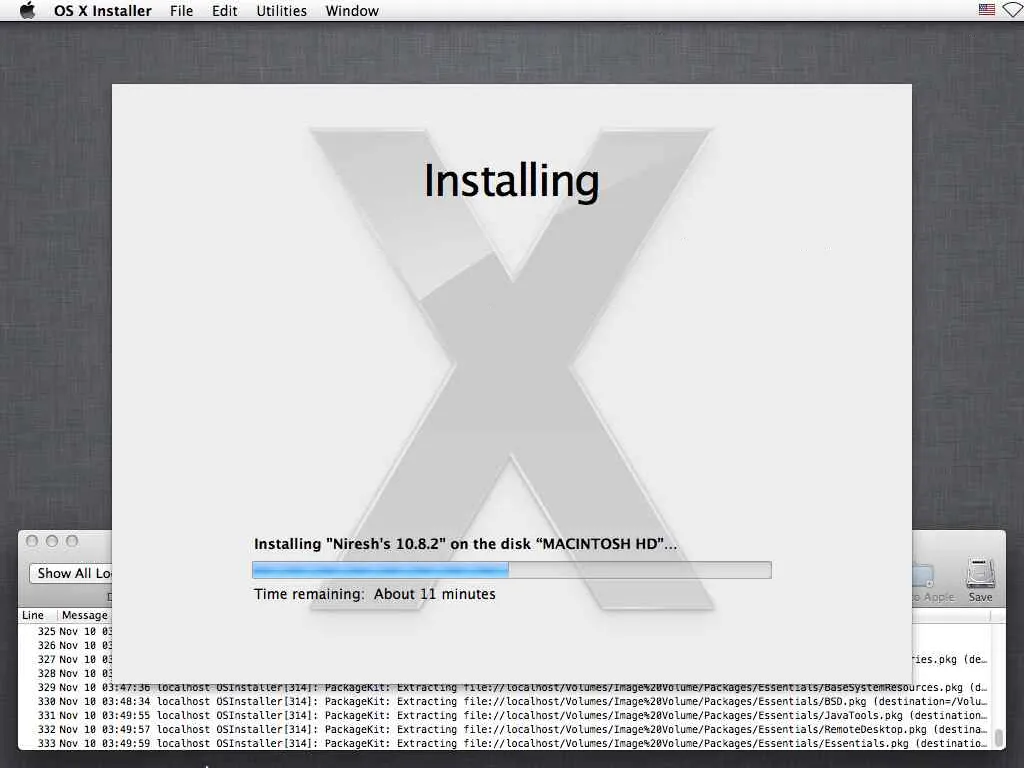Select log line 325
Image resolution: width=1024 pixels, height=768 pixels.
[x=65, y=632]
